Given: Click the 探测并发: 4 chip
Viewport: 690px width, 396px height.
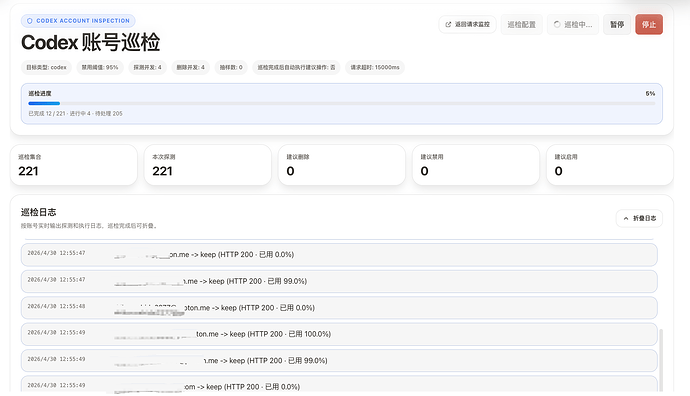Looking at the screenshot, I should coord(147,67).
